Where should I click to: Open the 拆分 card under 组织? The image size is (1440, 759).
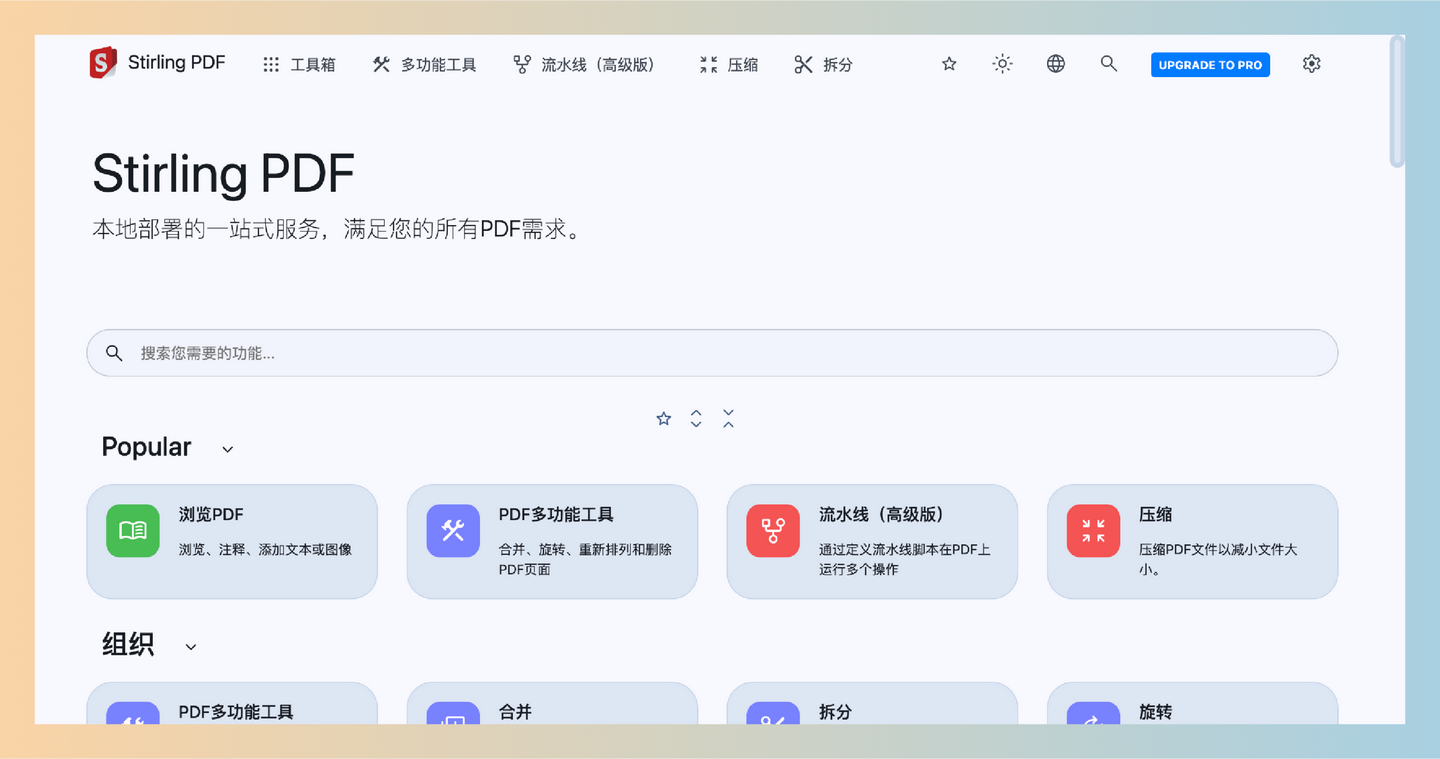[872, 703]
